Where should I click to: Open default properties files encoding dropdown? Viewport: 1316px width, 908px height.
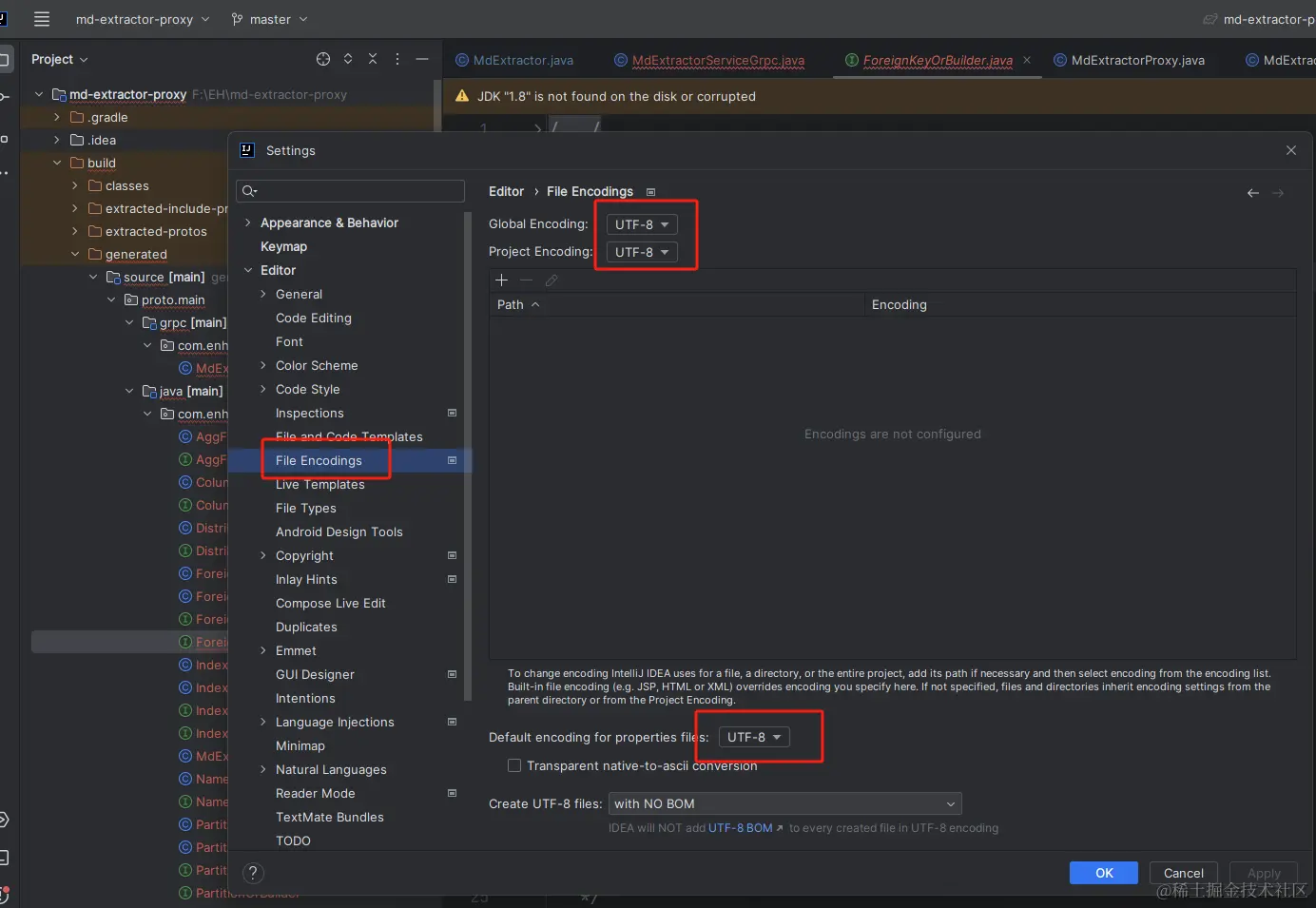click(754, 737)
